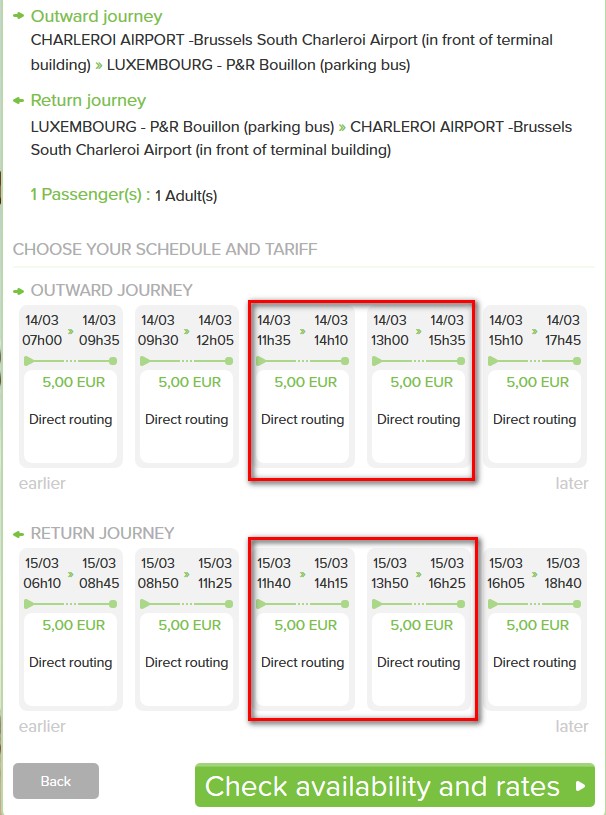Select outward 07h00 to 09h35 schedule card

point(71,387)
